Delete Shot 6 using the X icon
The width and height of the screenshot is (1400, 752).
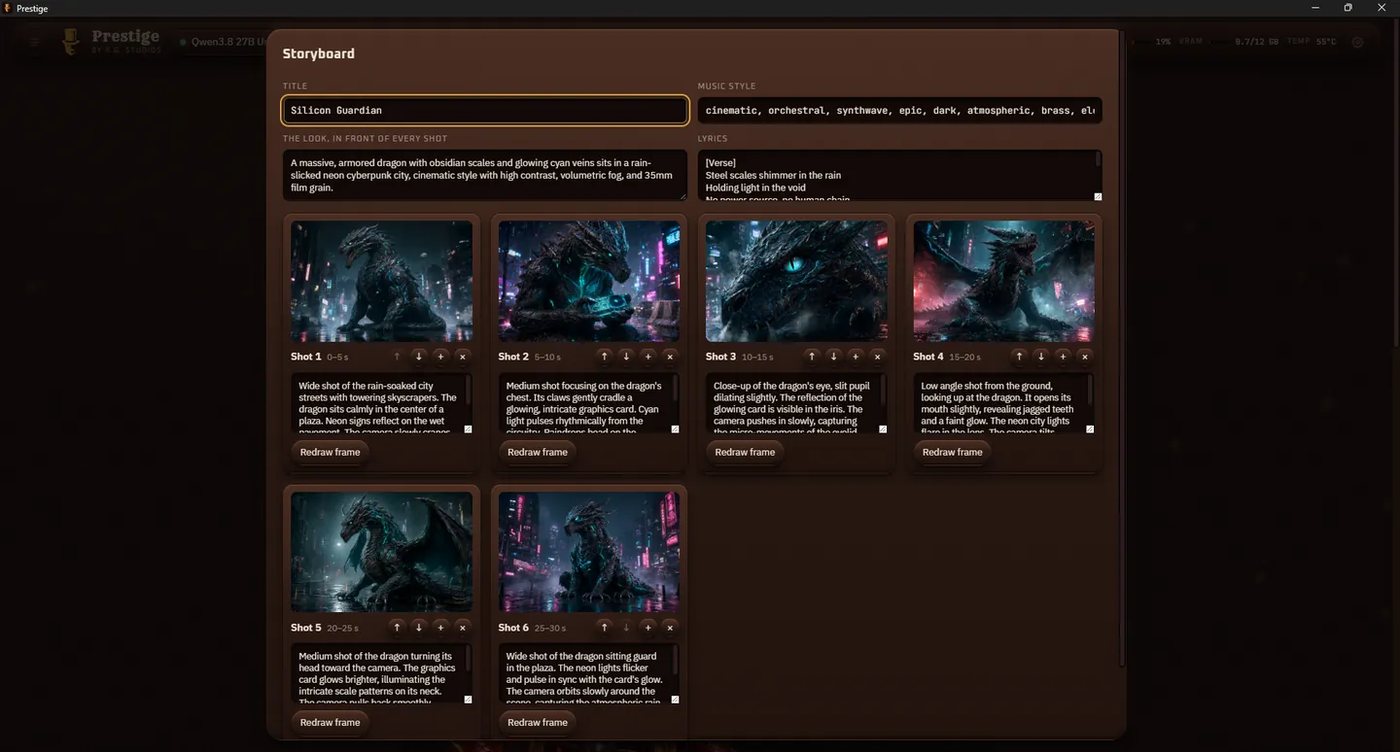tap(670, 627)
